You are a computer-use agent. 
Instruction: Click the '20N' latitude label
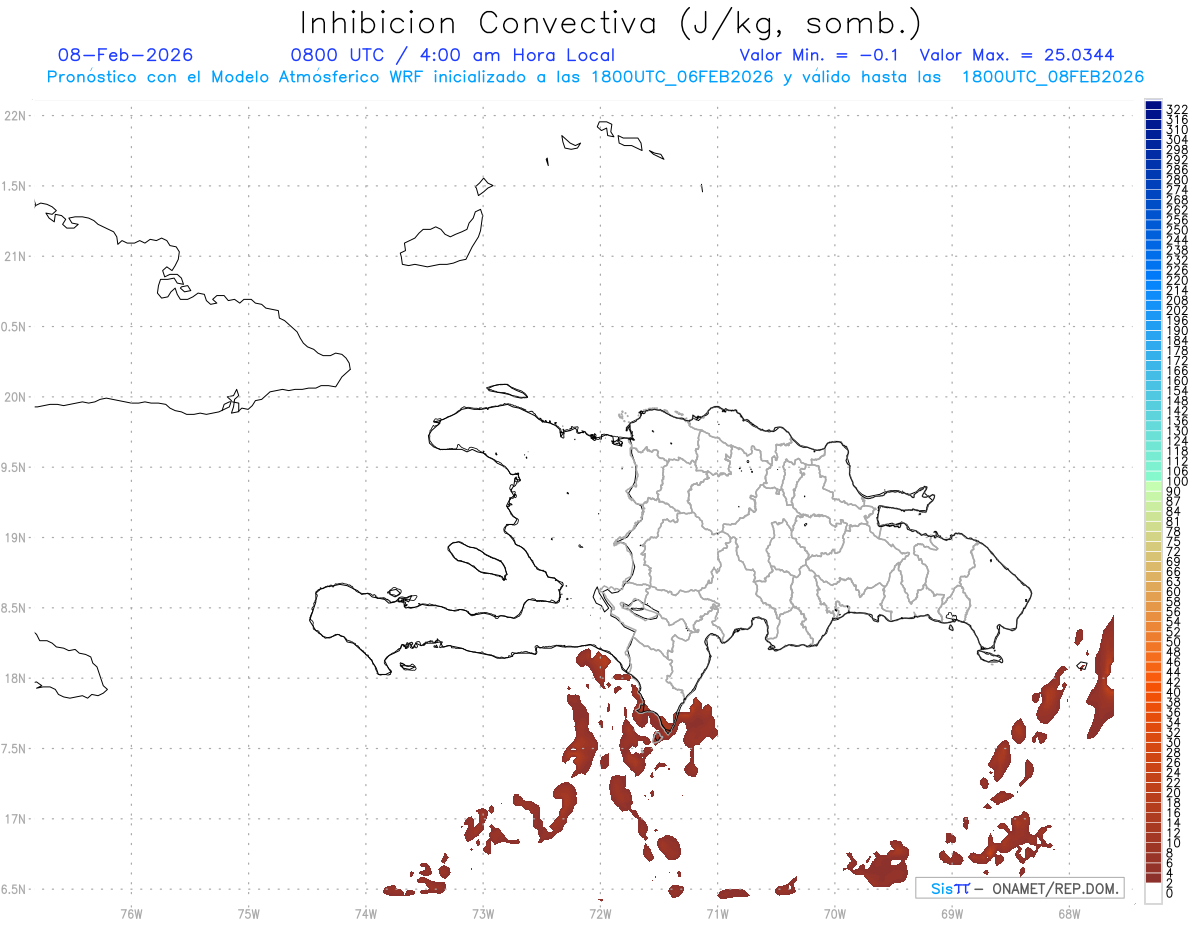click(15, 397)
